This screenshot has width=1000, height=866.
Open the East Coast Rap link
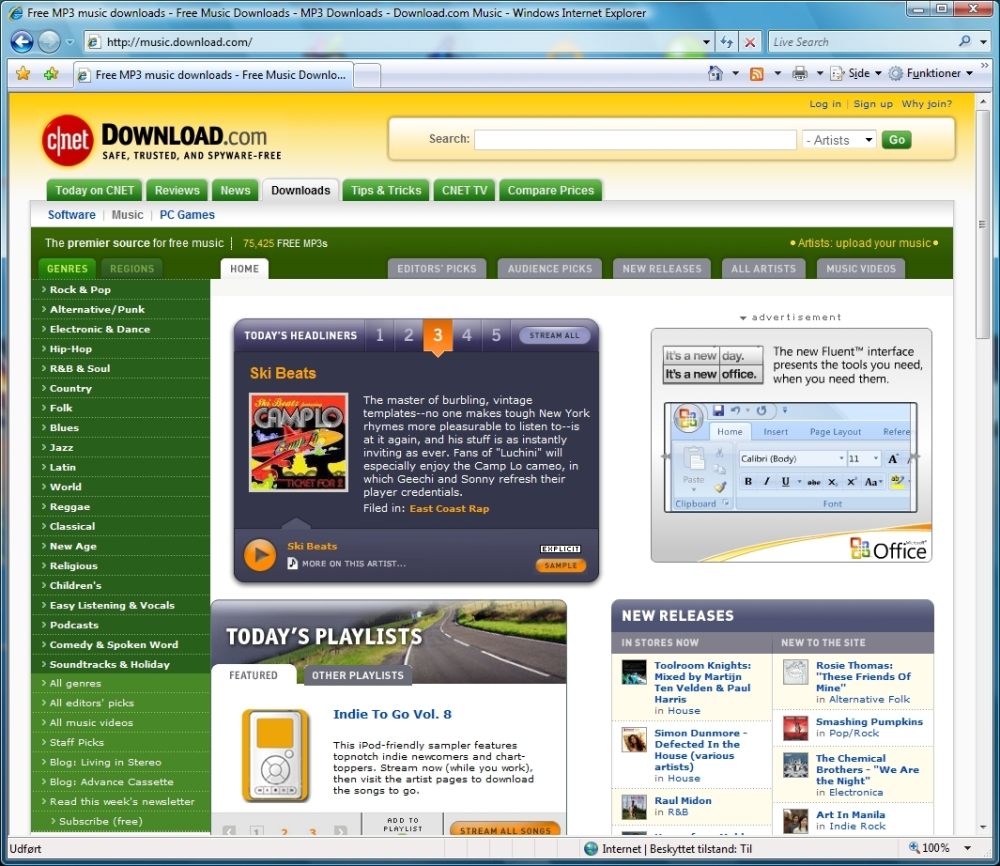point(449,508)
